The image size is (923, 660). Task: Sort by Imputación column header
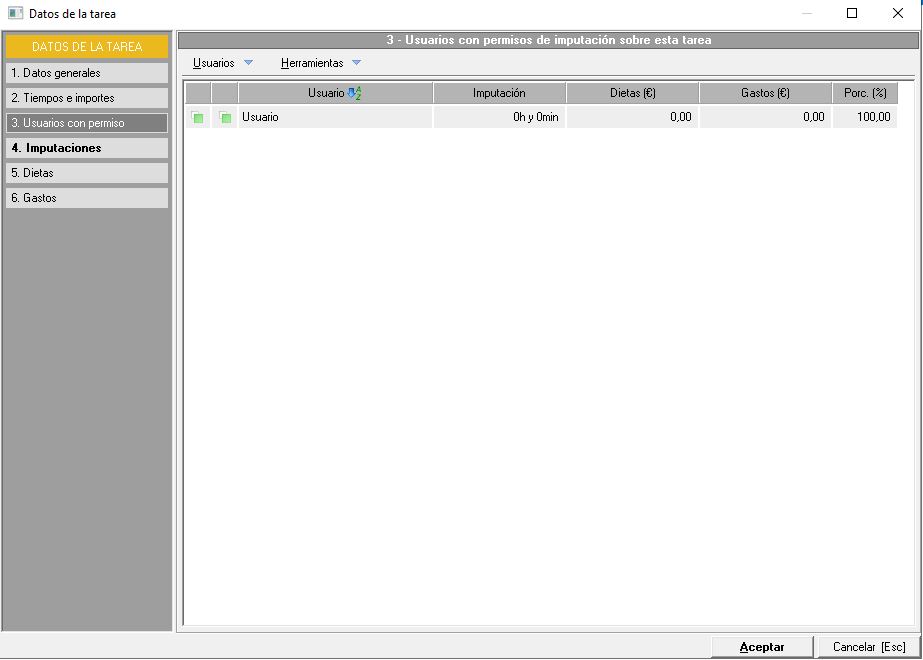[x=499, y=93]
